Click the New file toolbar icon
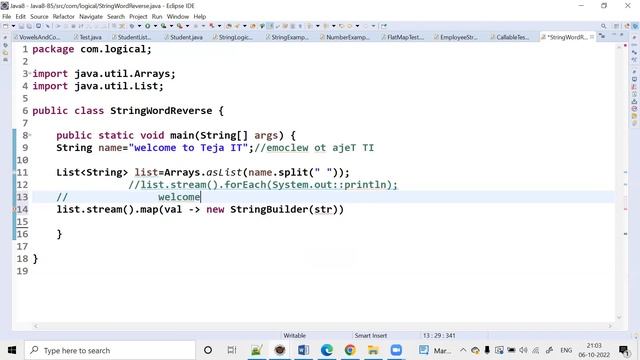The width and height of the screenshot is (640, 360). [x=6, y=26]
